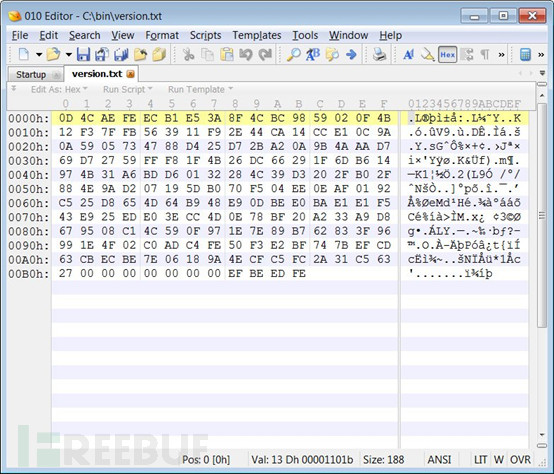Click the Pos: 0 [0h] status entry
The image size is (554, 474).
tap(206, 460)
